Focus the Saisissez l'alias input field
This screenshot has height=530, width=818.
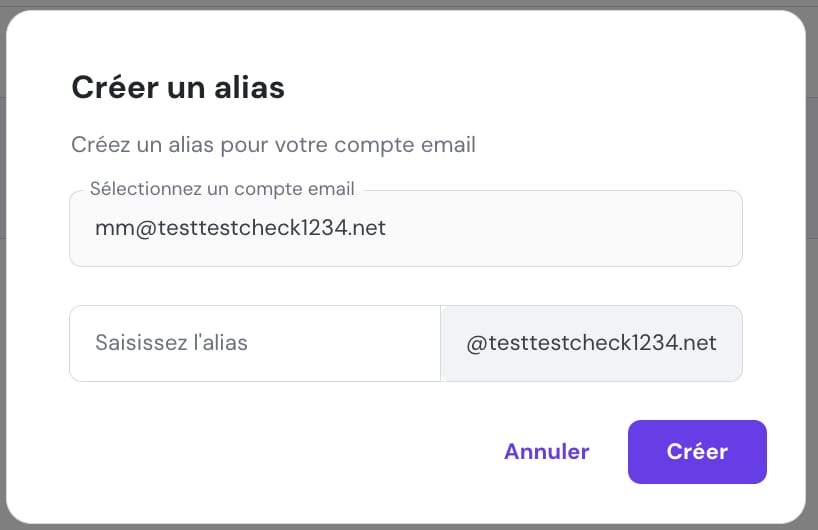[x=255, y=343]
